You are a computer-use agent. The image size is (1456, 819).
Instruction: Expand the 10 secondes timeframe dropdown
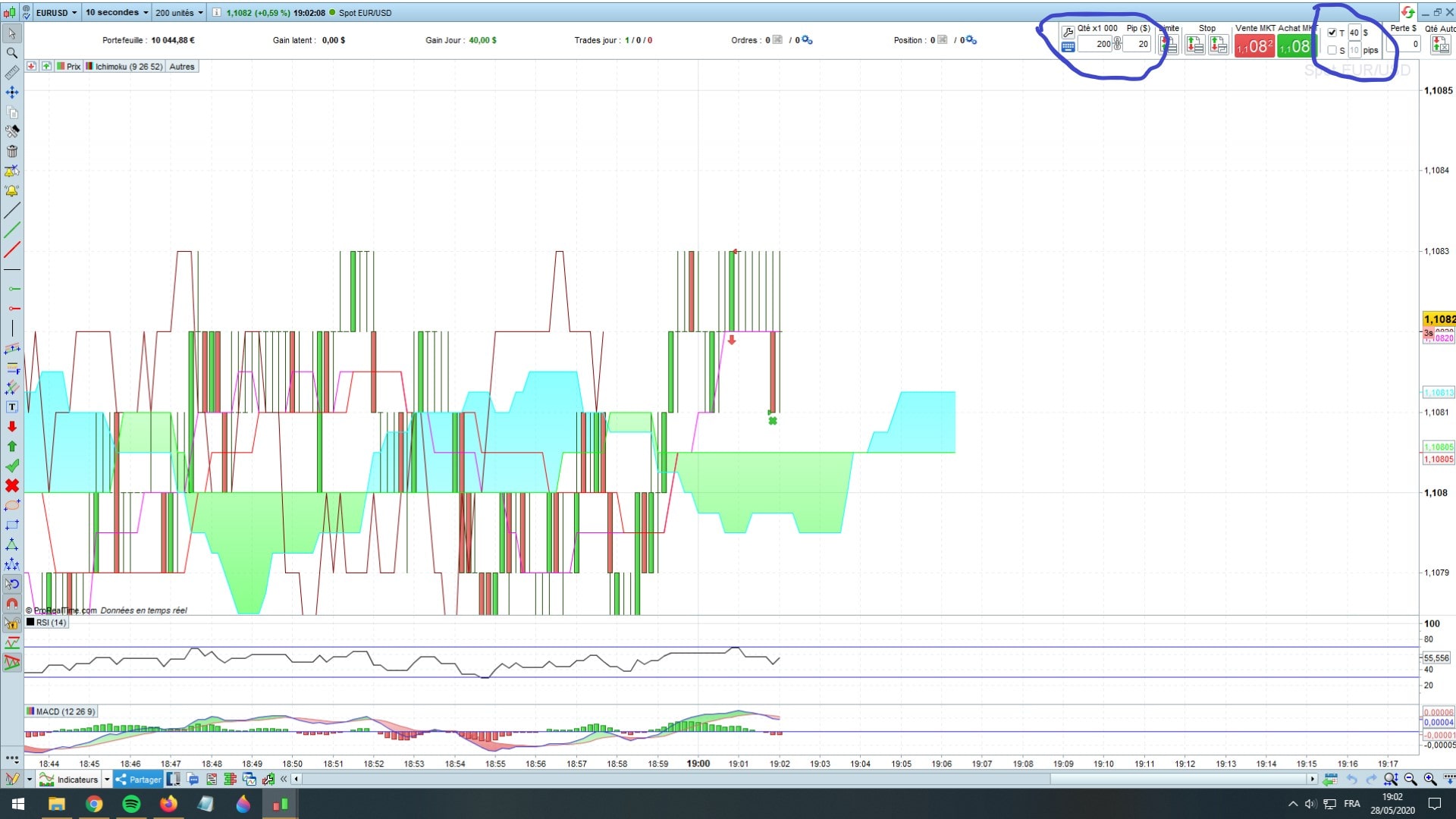pos(116,12)
